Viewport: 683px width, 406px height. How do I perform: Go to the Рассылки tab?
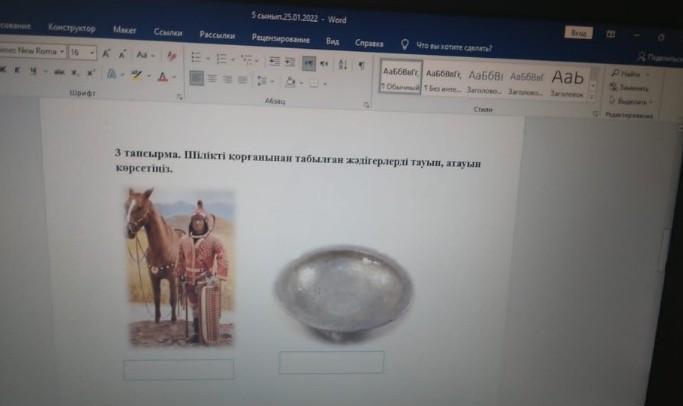point(217,35)
